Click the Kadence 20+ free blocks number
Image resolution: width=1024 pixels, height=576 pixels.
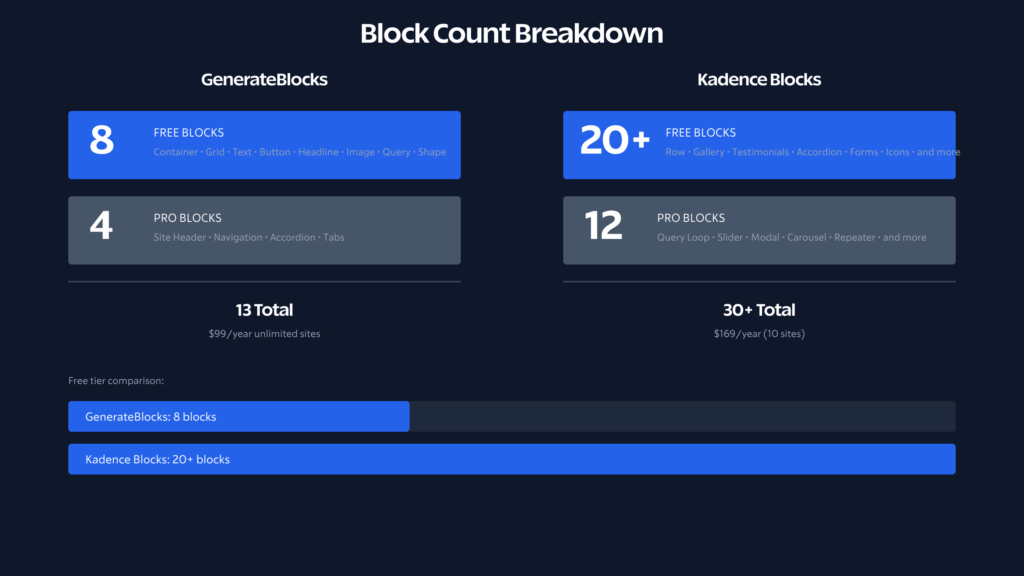pyautogui.click(x=615, y=141)
